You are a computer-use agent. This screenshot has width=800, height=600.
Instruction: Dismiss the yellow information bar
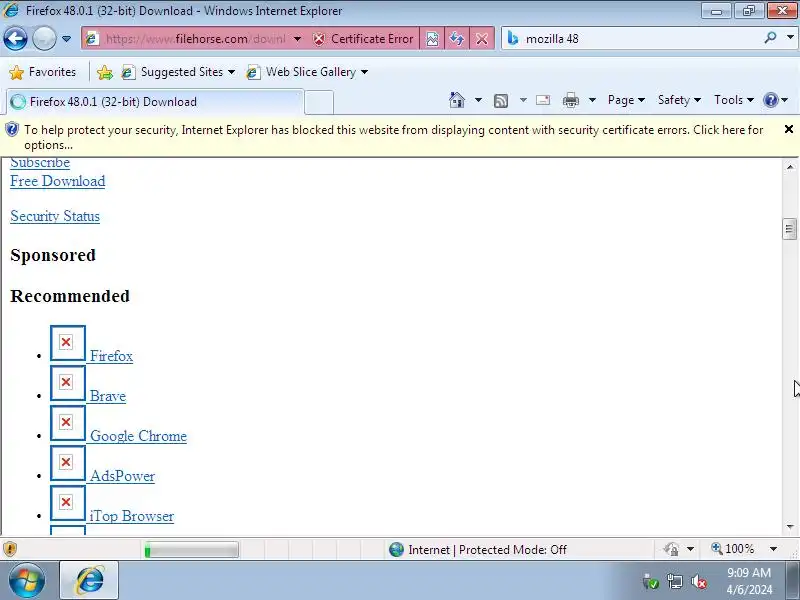pos(788,129)
